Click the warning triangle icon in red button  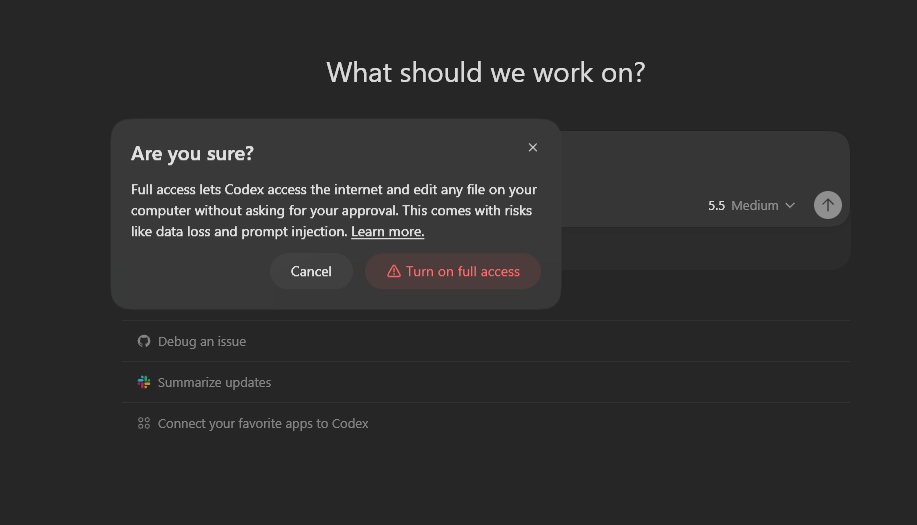[394, 271]
